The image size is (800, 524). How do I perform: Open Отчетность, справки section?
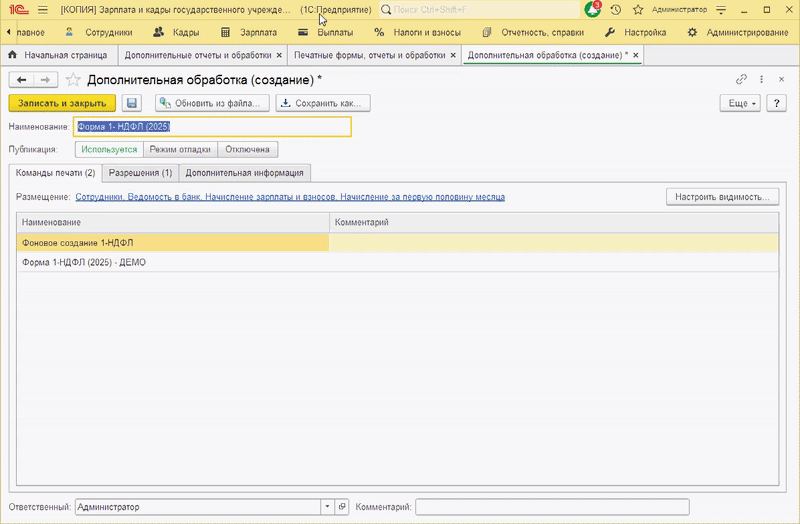(x=533, y=32)
